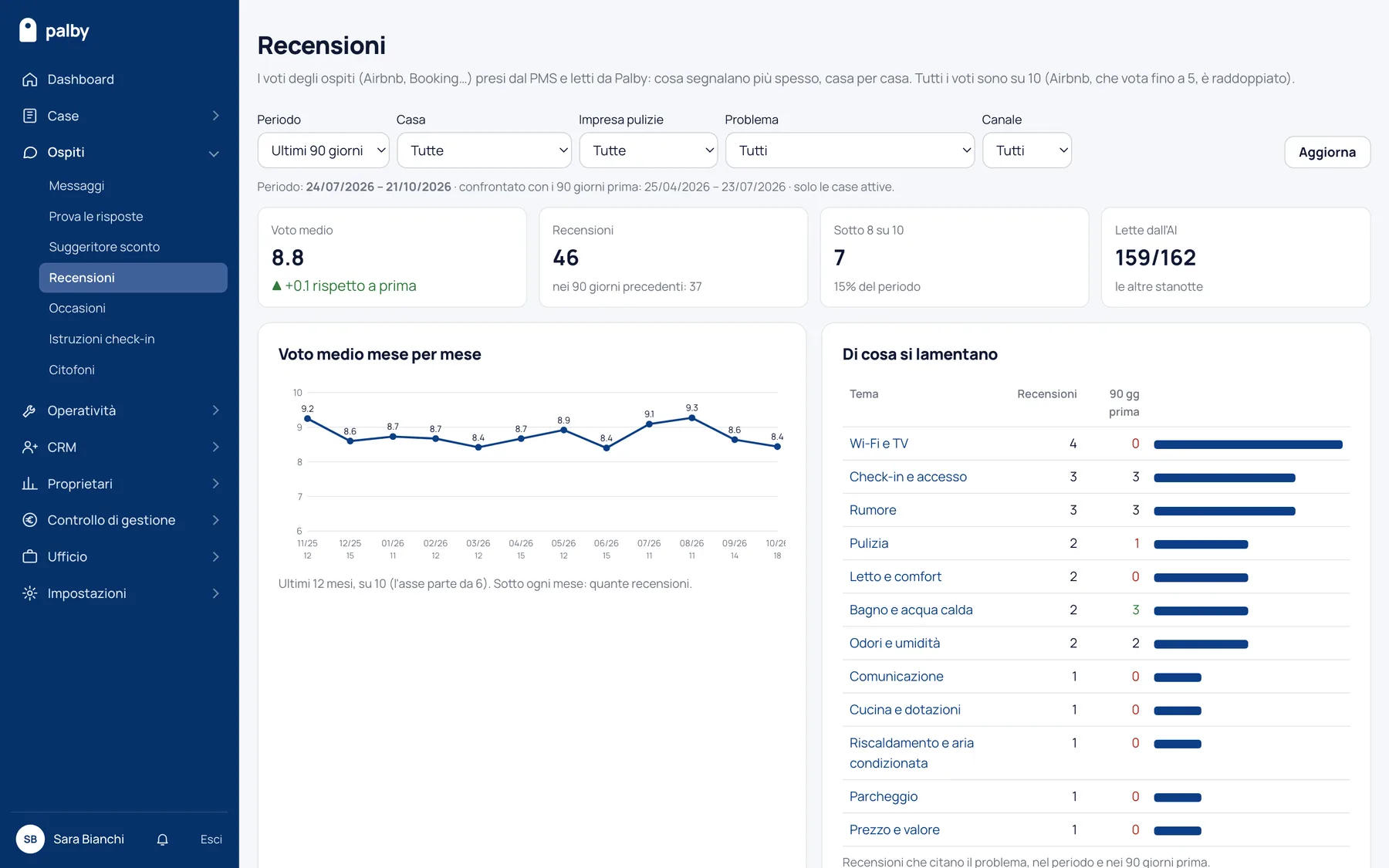
Task: Collapse the Ospiti section chevron
Action: [x=214, y=153]
